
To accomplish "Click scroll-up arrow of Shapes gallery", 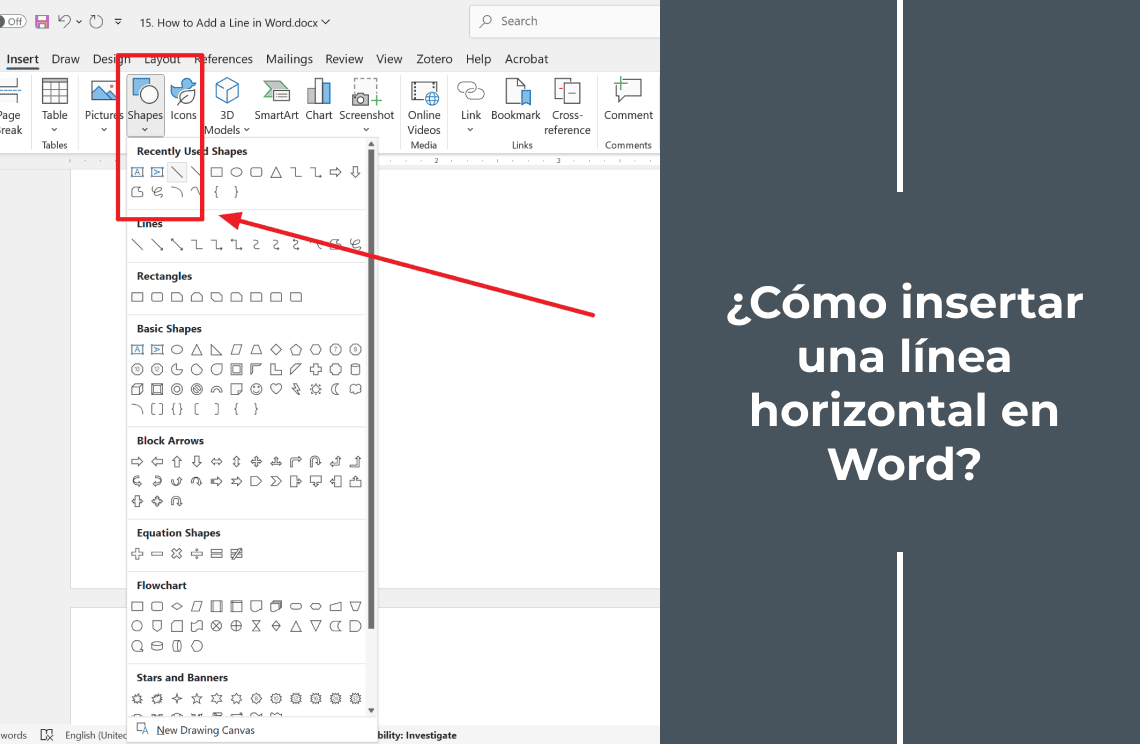I will click(x=372, y=145).
